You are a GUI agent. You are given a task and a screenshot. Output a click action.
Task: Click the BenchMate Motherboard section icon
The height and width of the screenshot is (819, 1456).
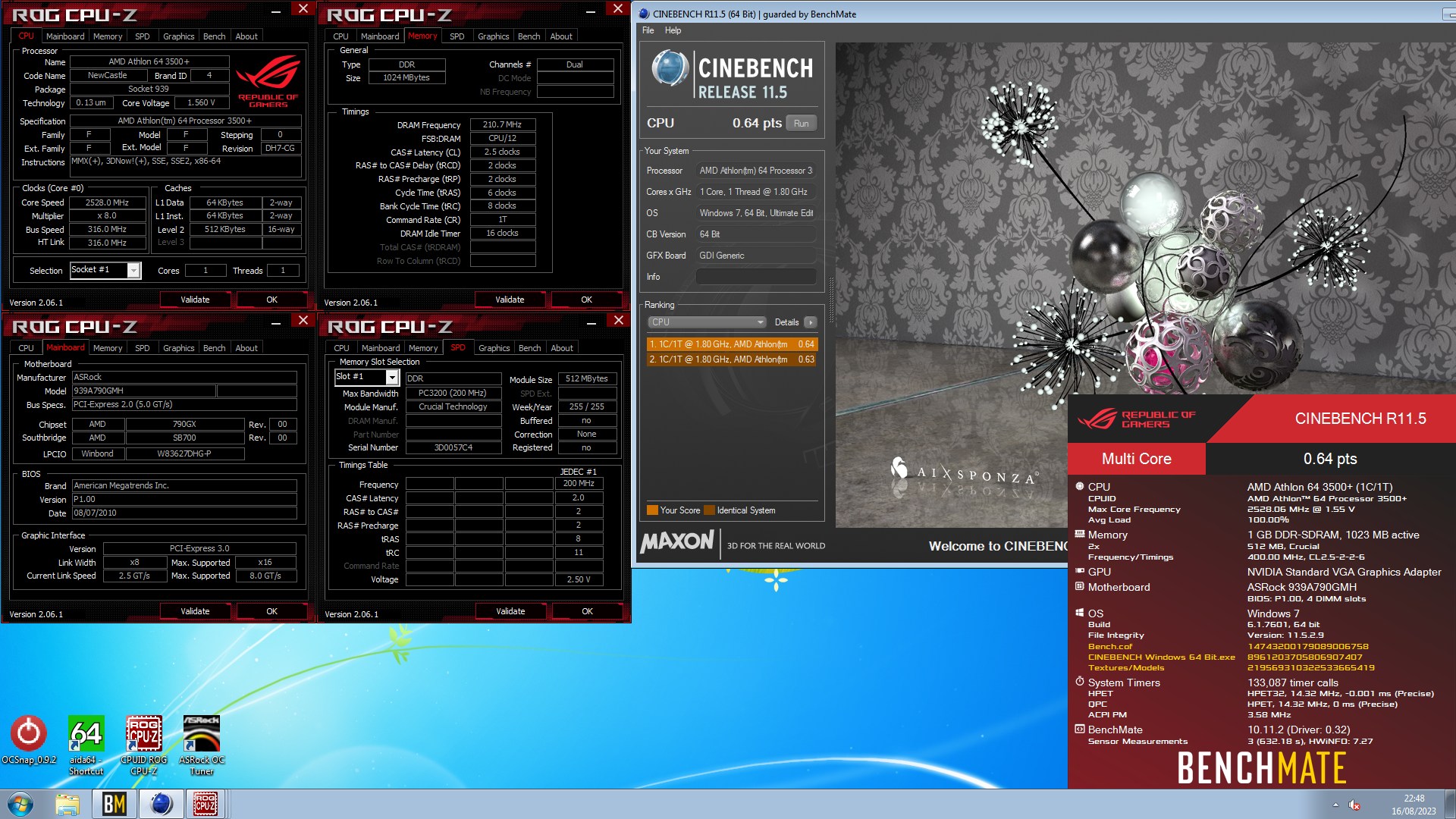pyautogui.click(x=1080, y=586)
